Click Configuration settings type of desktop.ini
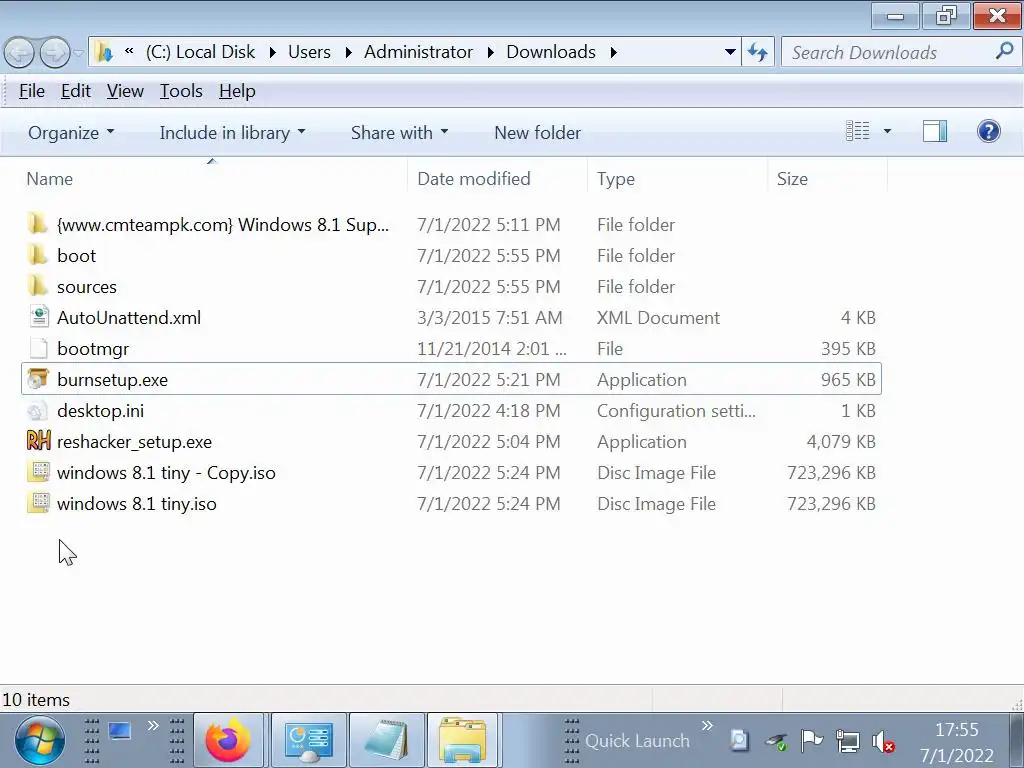This screenshot has height=768, width=1024. [x=676, y=411]
